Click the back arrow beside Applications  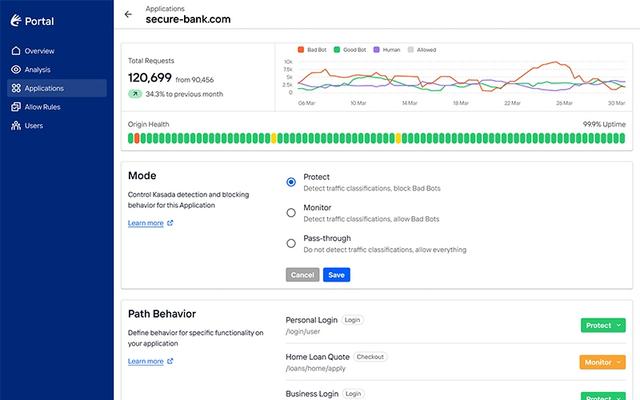128,14
